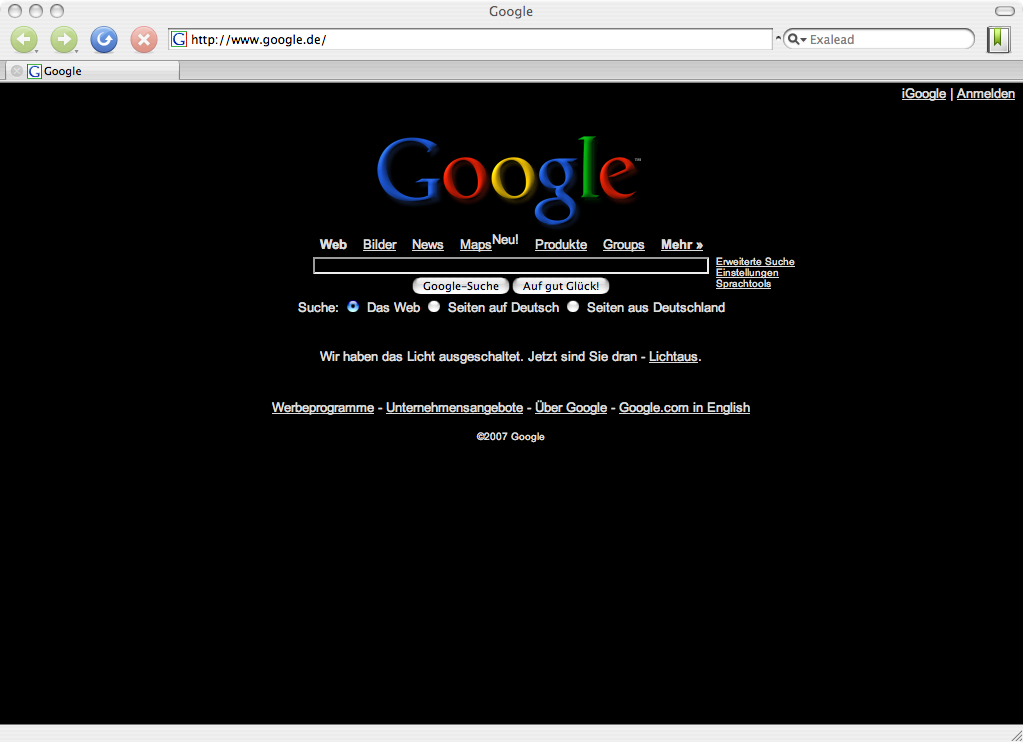Click the '©2007 Google' copyright text
Screen dimensions: 1023x742
[x=511, y=437]
